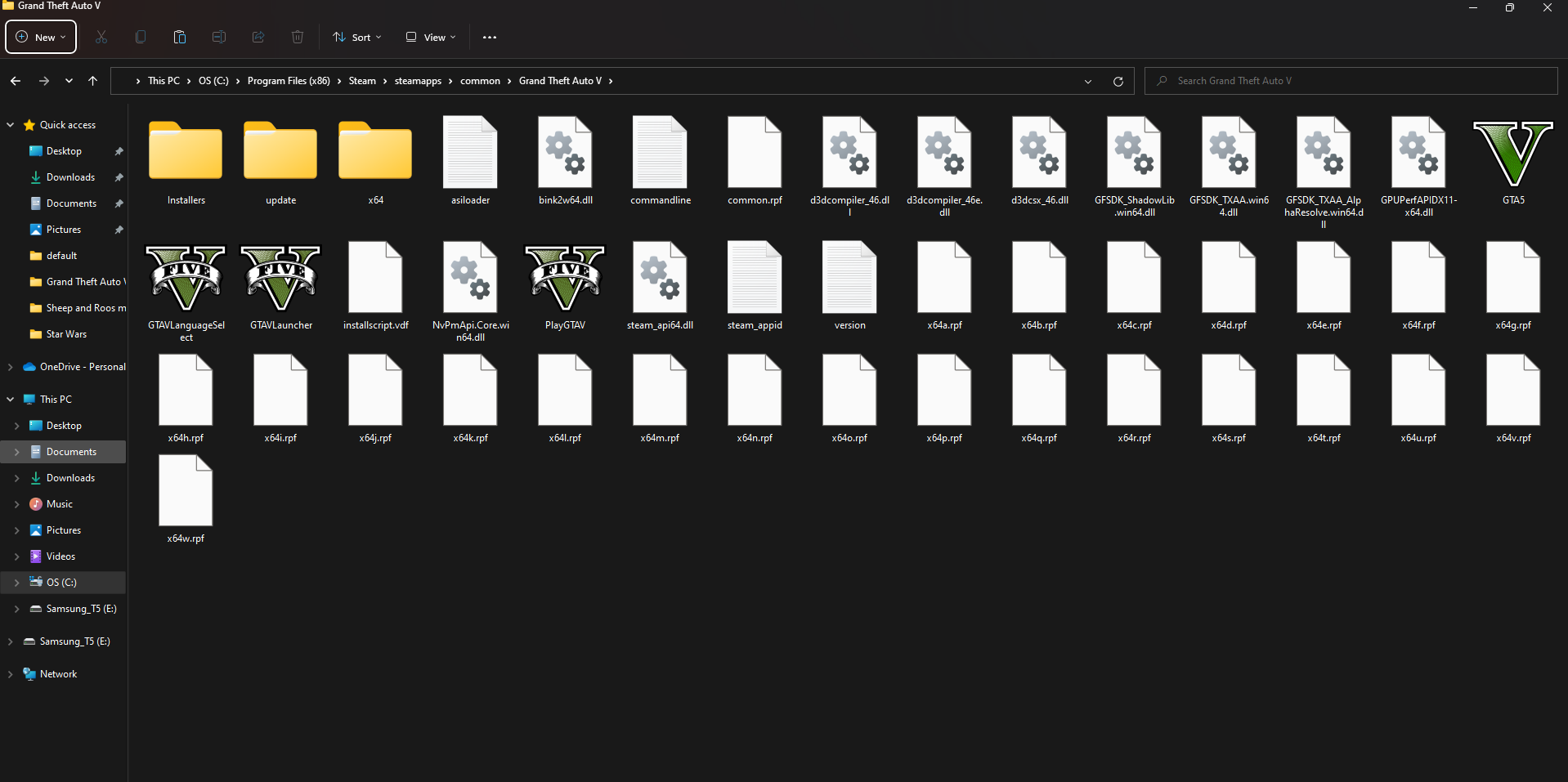Click the Cut scissors icon in toolbar
Screen dimensions: 1568x782
tap(101, 37)
